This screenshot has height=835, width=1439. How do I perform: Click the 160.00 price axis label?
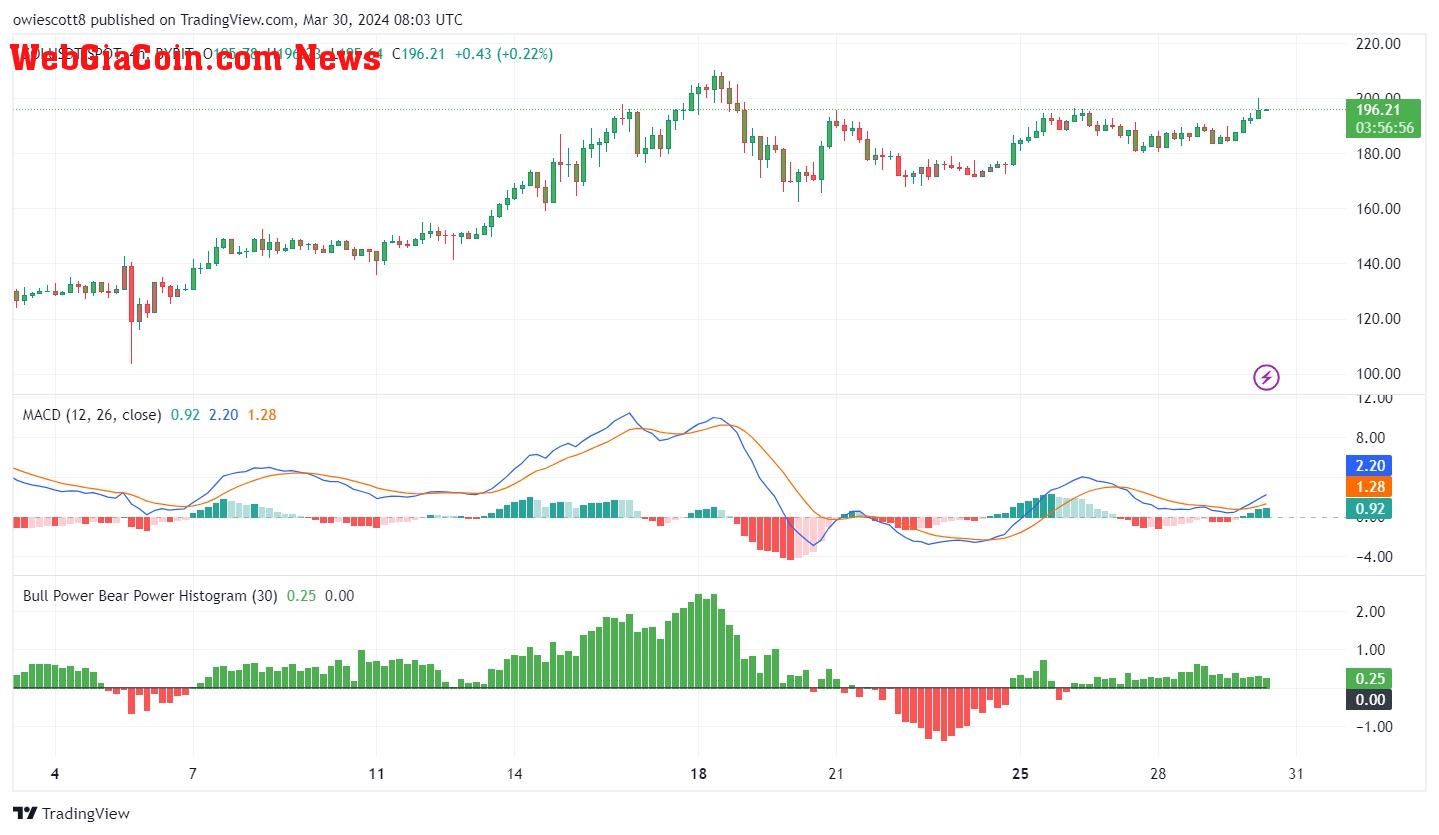coord(1377,209)
